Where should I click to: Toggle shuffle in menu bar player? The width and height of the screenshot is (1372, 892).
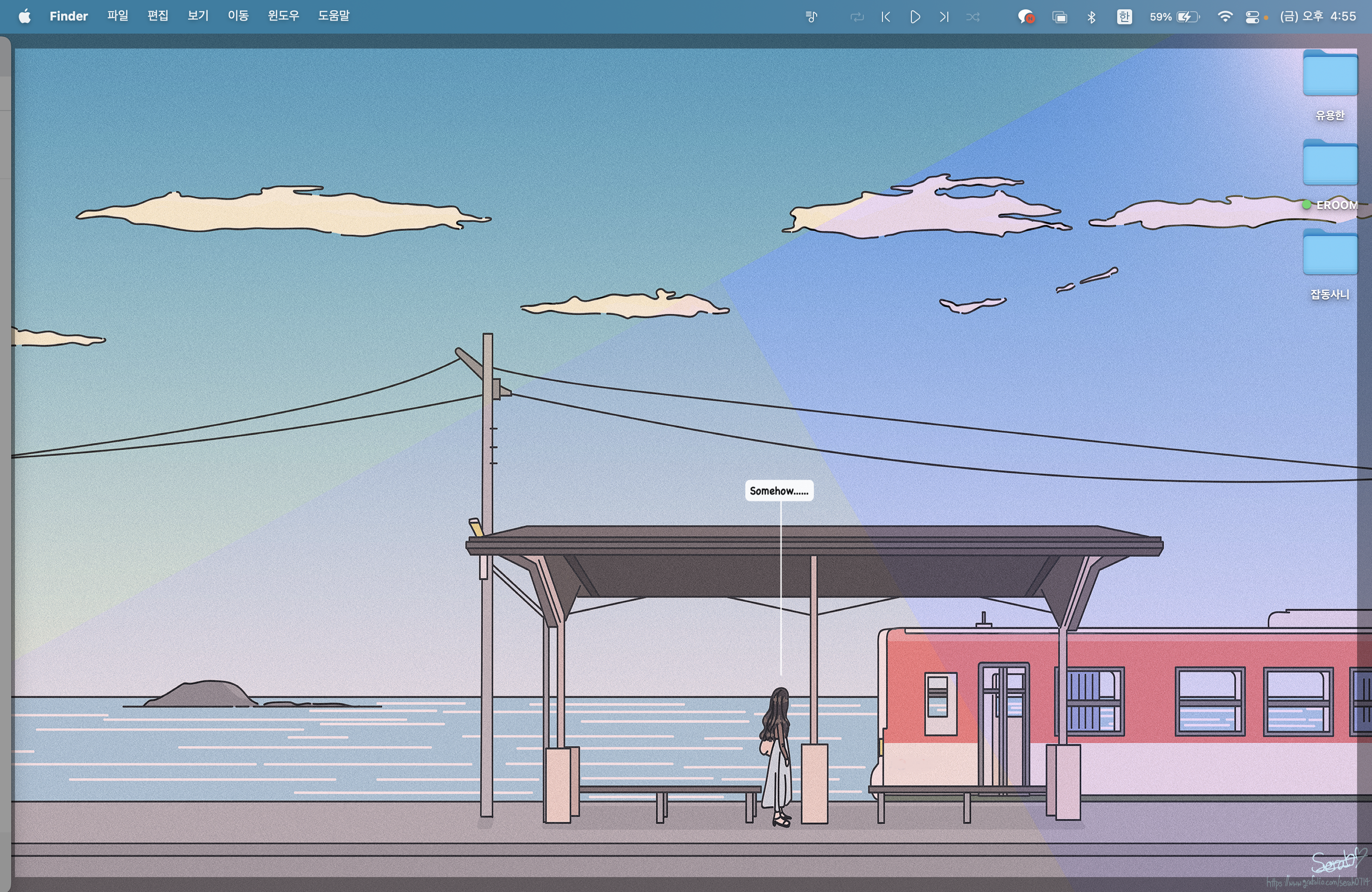click(x=973, y=17)
